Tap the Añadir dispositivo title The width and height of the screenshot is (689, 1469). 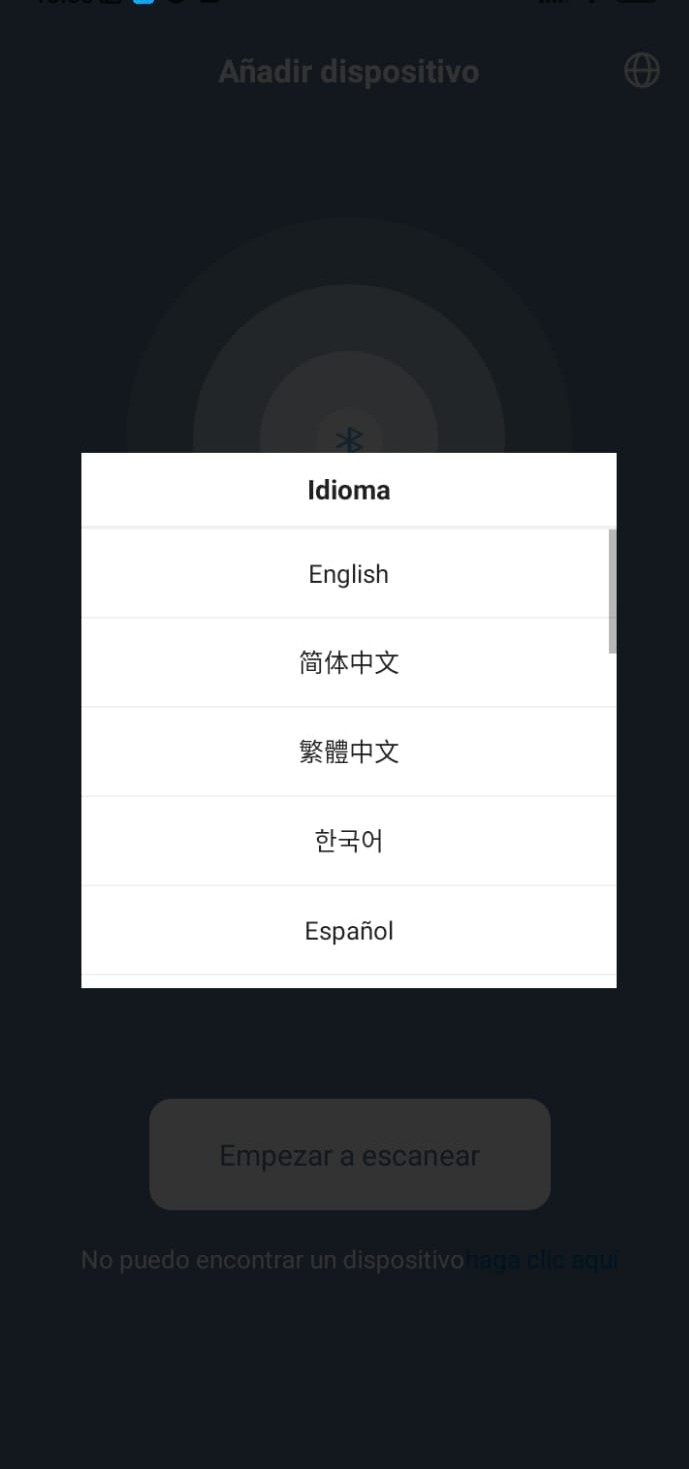(348, 72)
